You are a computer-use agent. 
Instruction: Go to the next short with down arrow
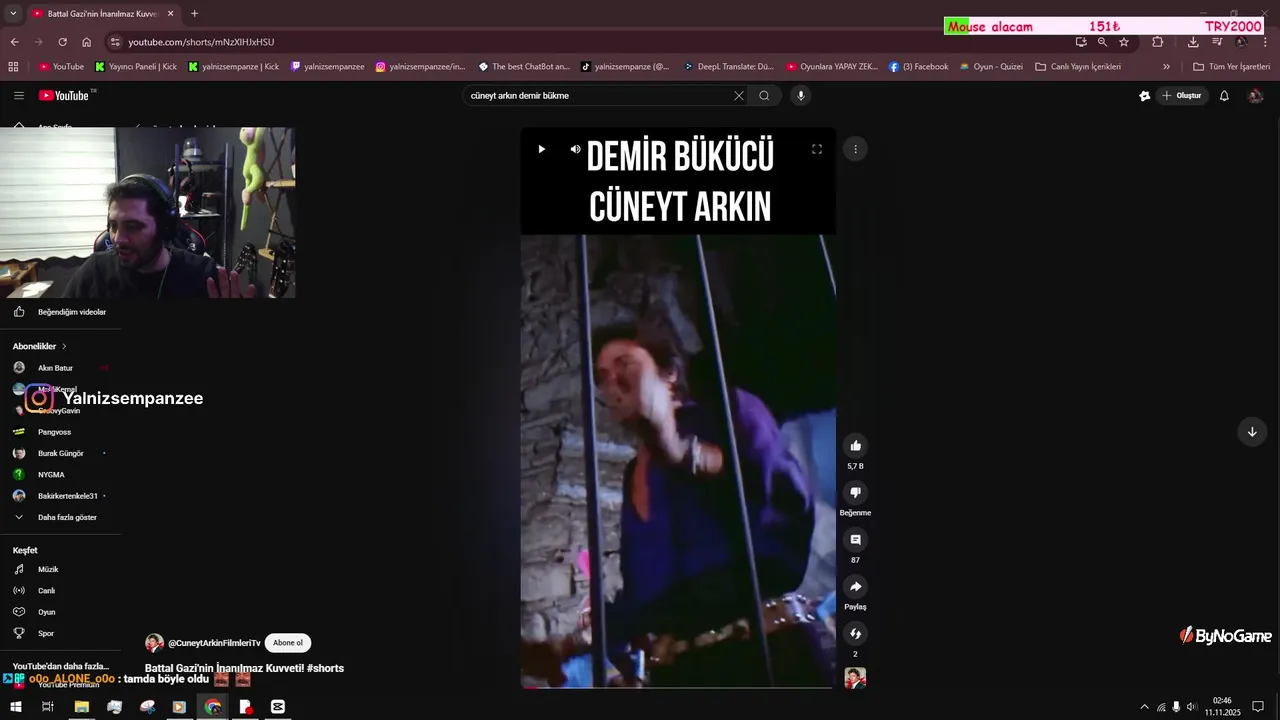1251,431
